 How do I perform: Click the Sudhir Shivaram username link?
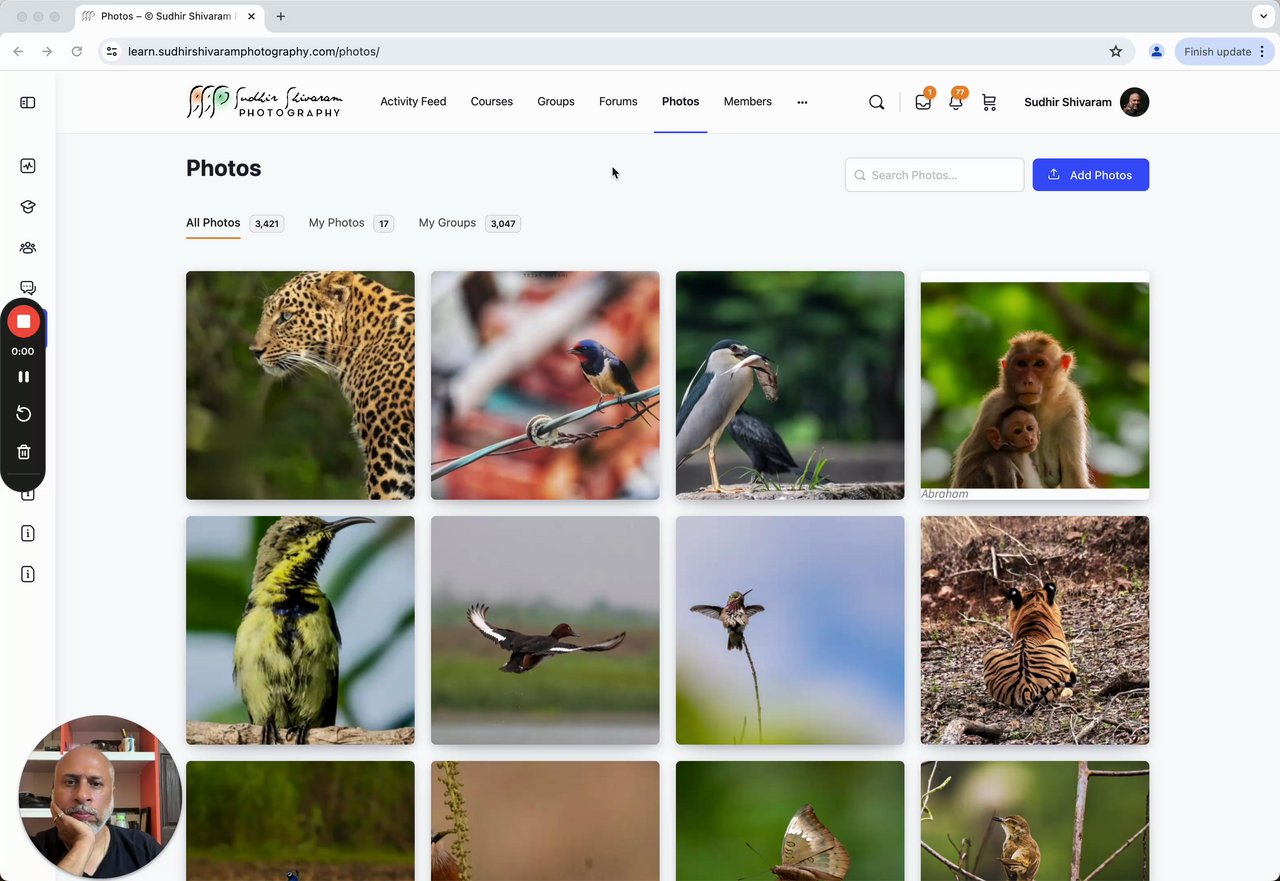pyautogui.click(x=1067, y=102)
